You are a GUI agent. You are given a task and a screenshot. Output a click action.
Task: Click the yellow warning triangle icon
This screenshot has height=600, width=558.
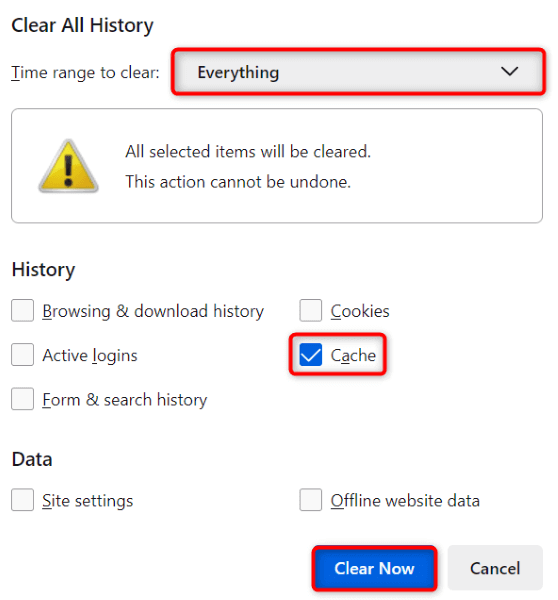pos(69,166)
